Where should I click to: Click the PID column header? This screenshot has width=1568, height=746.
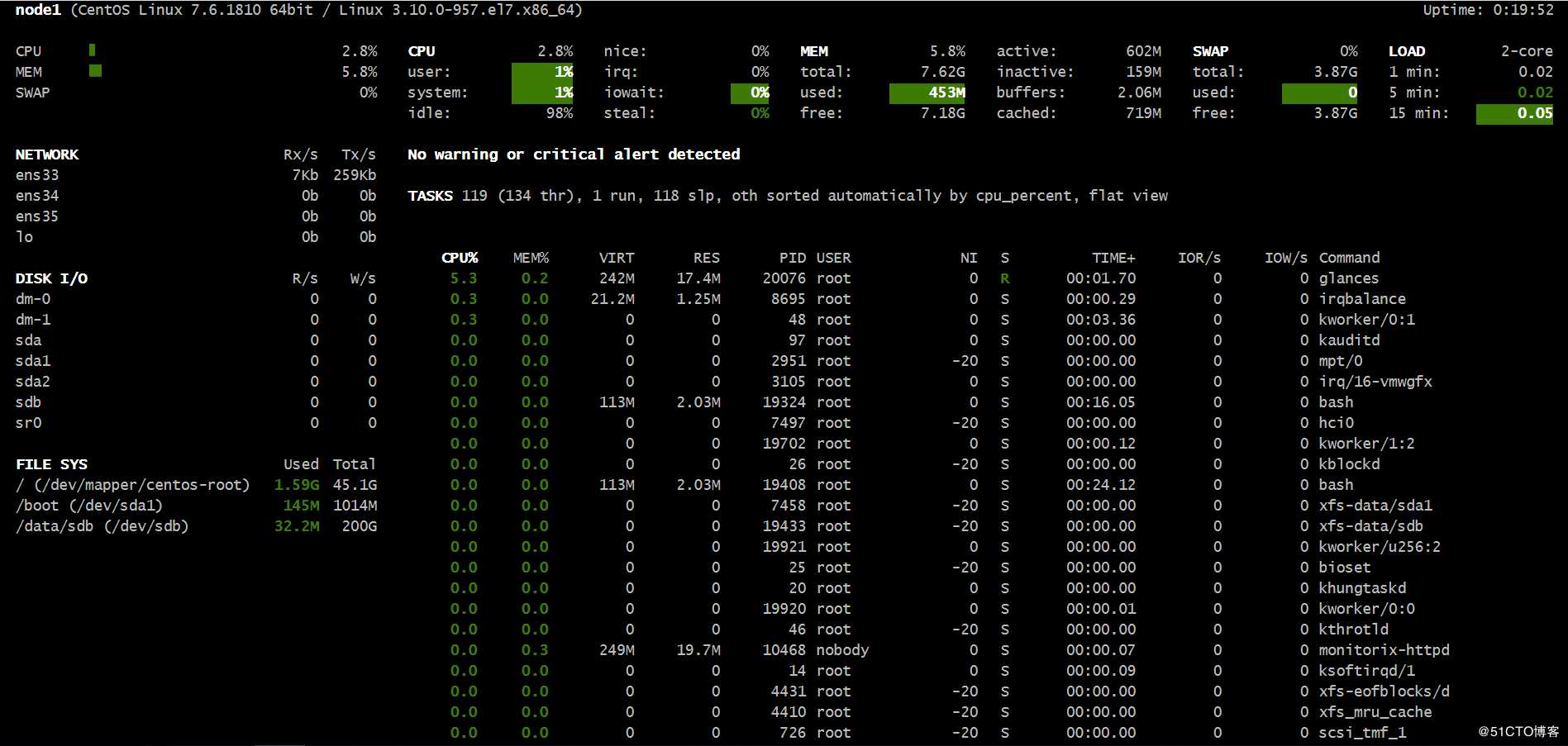click(793, 258)
